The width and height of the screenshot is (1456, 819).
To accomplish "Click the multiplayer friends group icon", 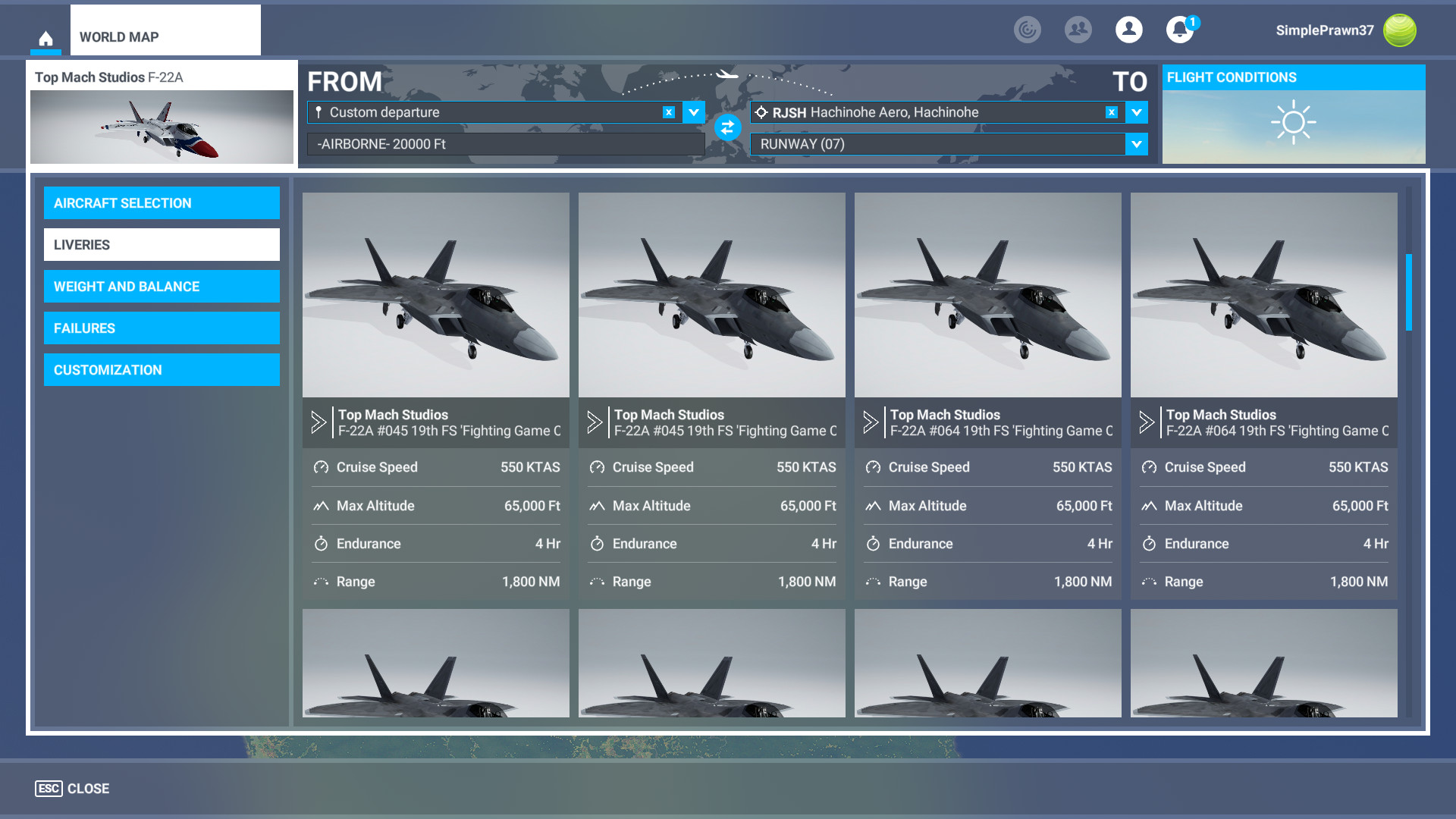I will [1078, 30].
